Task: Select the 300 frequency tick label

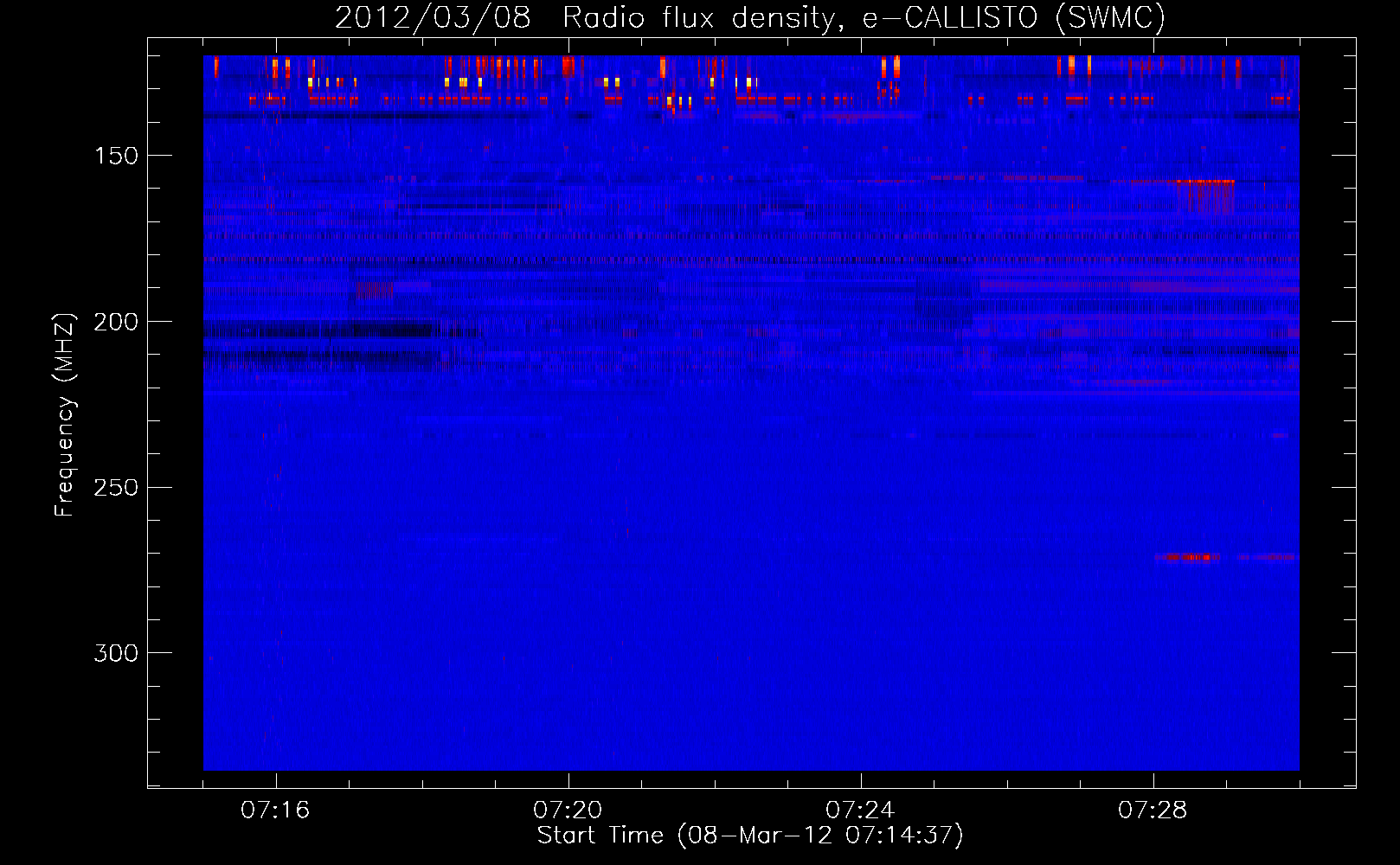Action: (116, 653)
